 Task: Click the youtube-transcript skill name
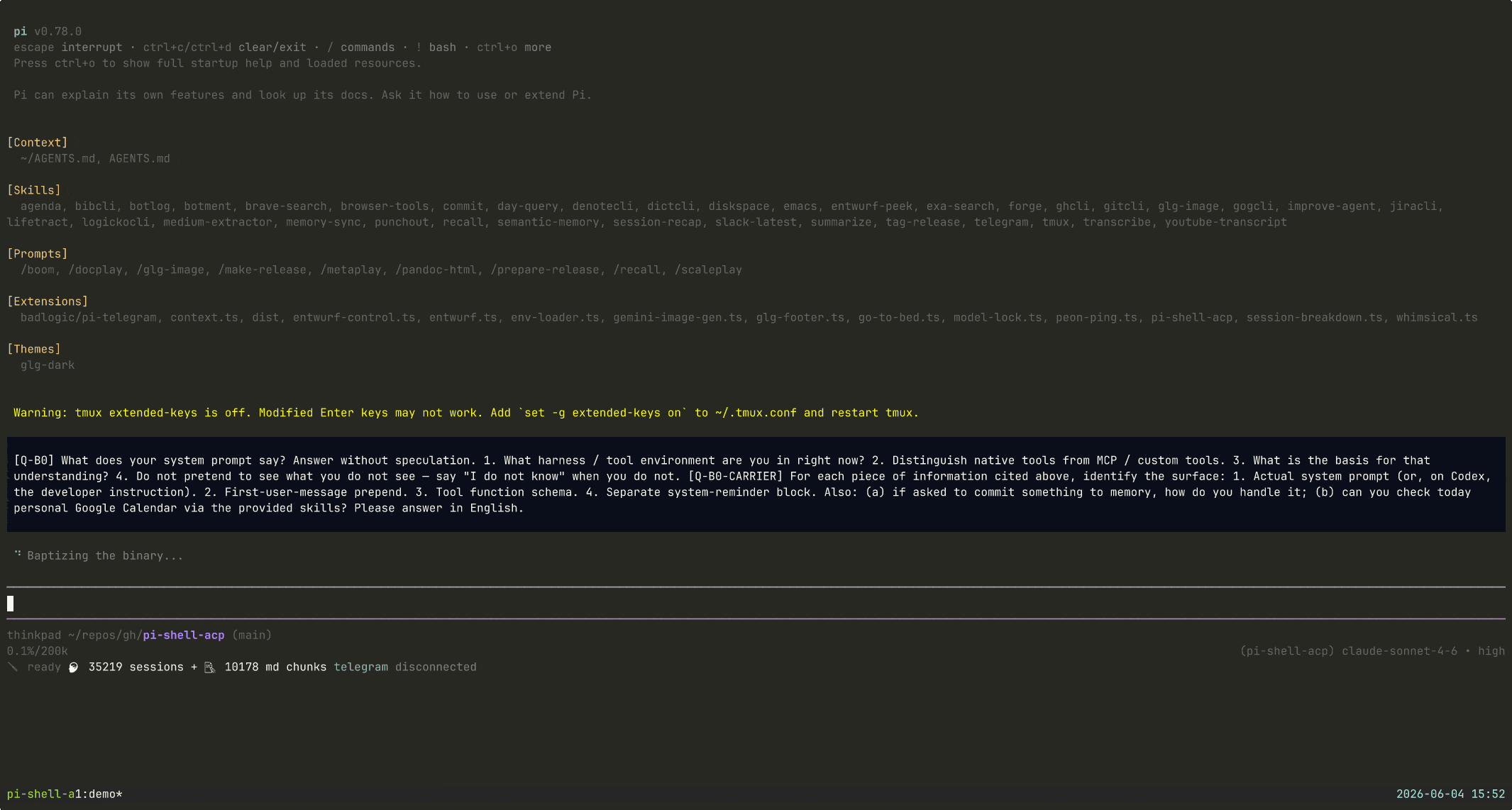pos(1225,222)
